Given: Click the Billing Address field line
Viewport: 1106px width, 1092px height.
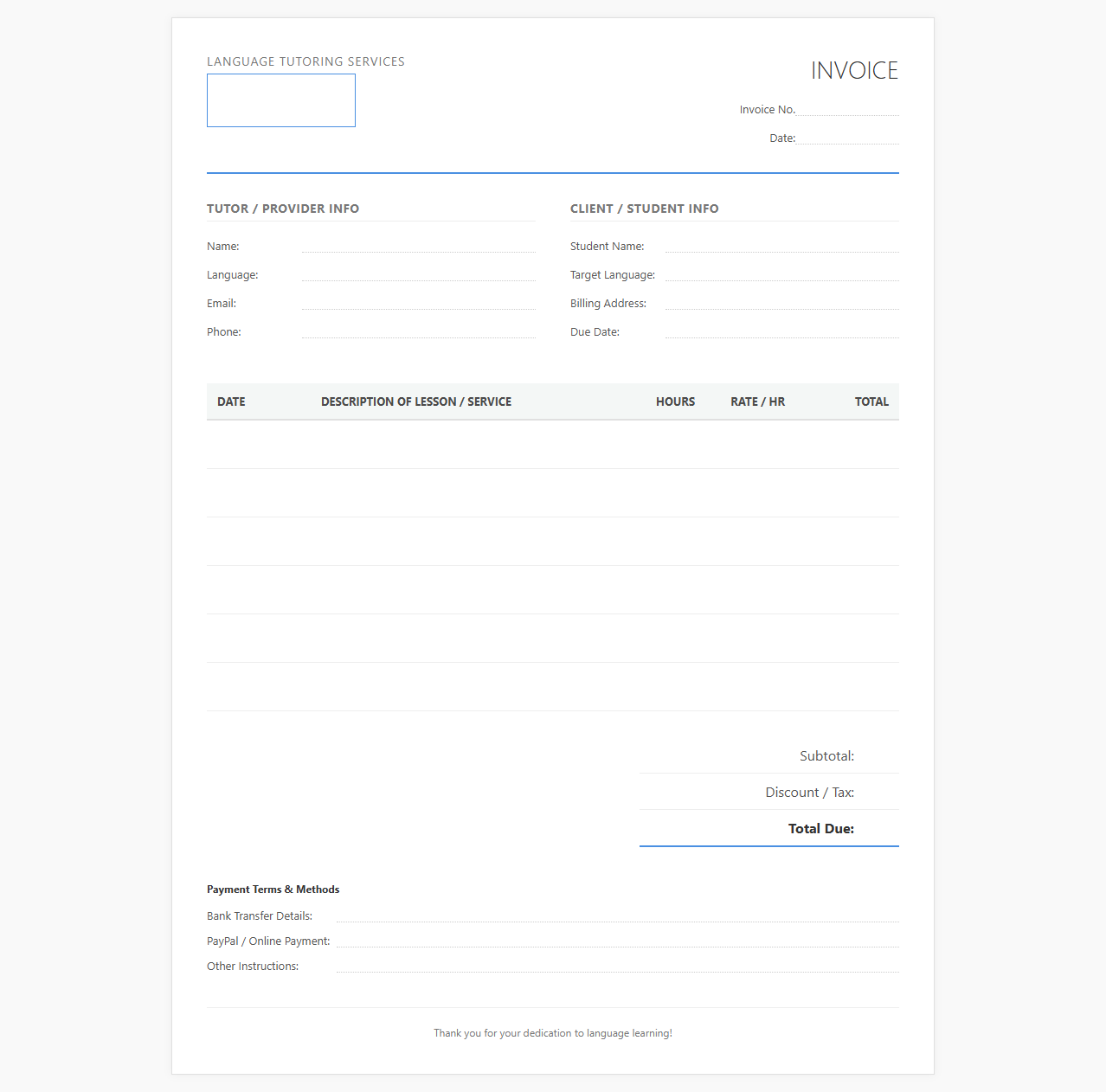Looking at the screenshot, I should pyautogui.click(x=782, y=303).
